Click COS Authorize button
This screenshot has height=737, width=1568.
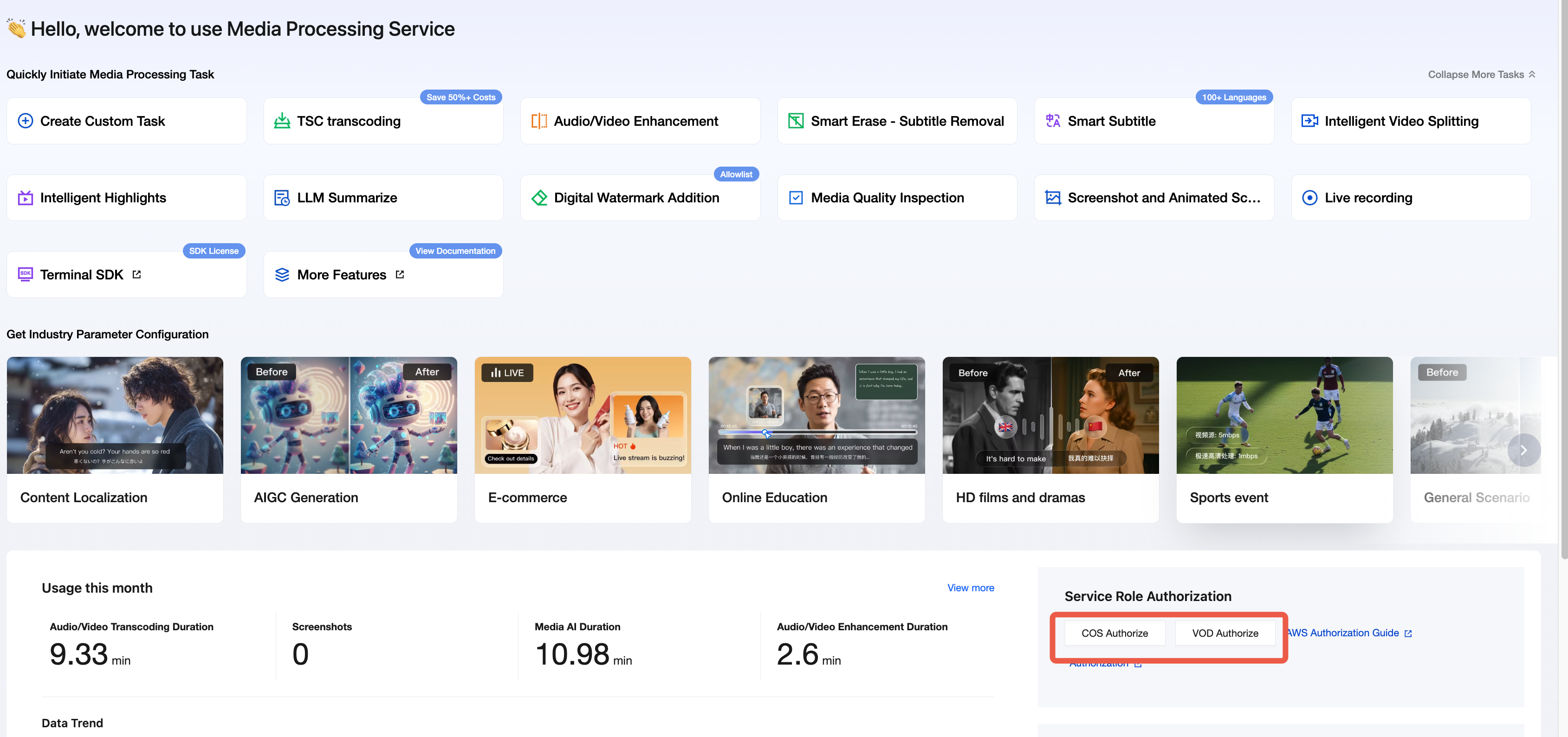coord(1114,633)
